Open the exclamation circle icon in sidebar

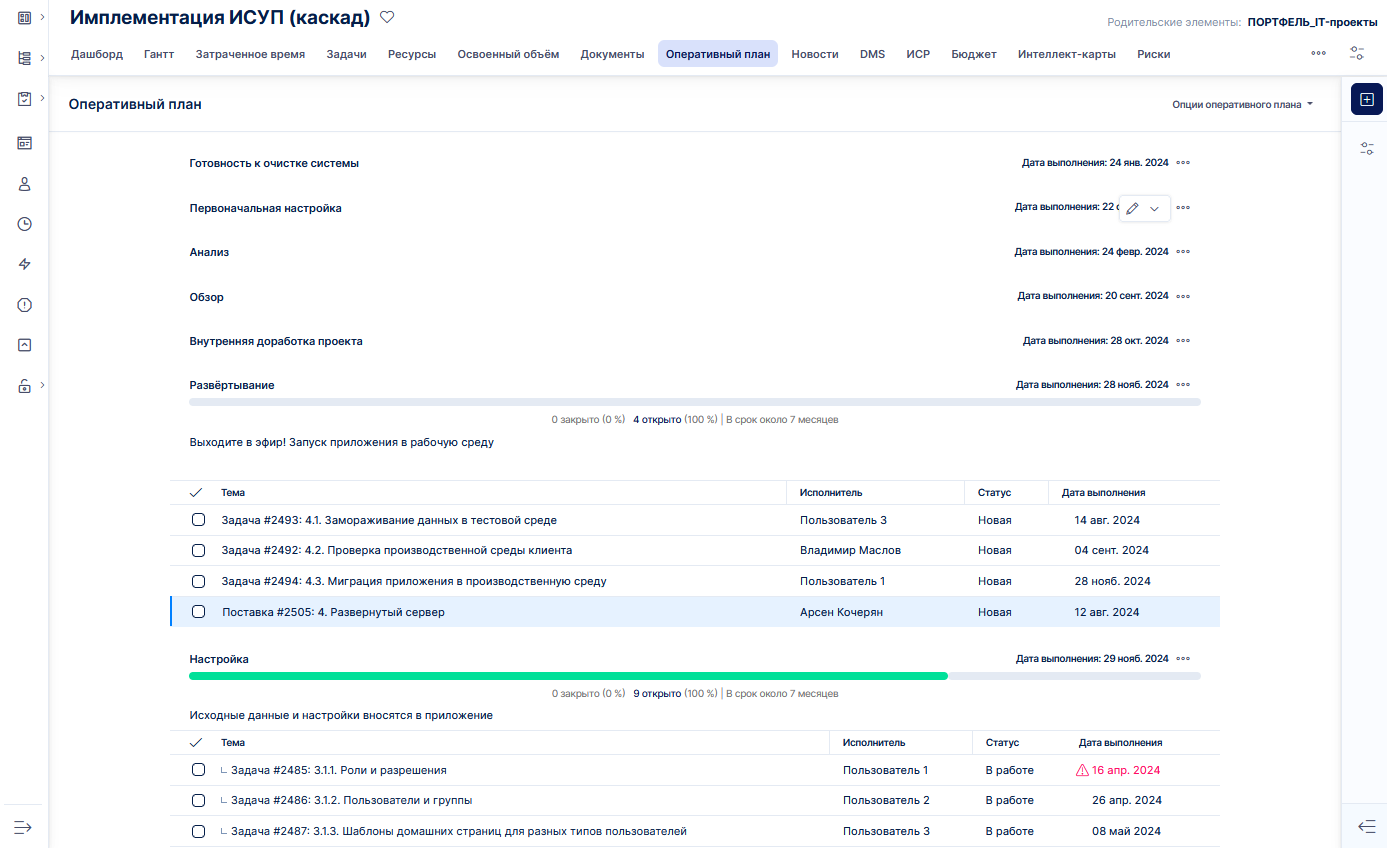[x=25, y=305]
